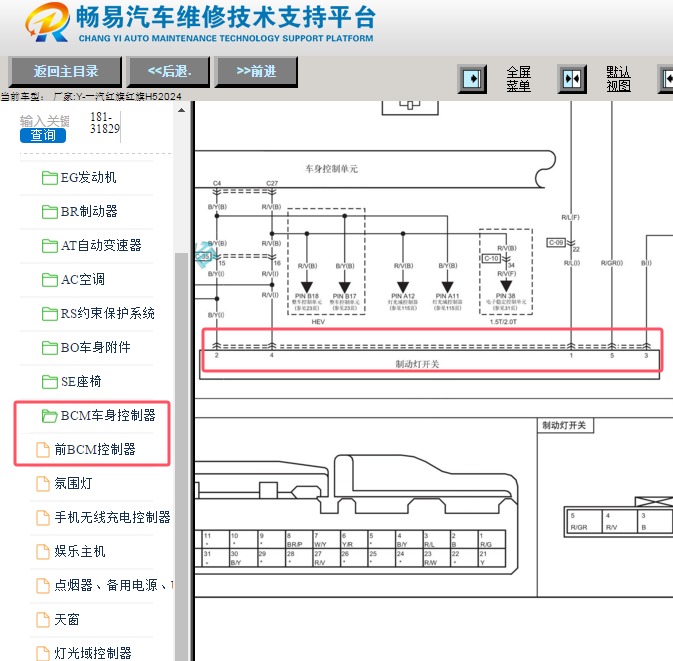The image size is (673, 661).
Task: Click the 查询 search button
Action: [x=43, y=136]
